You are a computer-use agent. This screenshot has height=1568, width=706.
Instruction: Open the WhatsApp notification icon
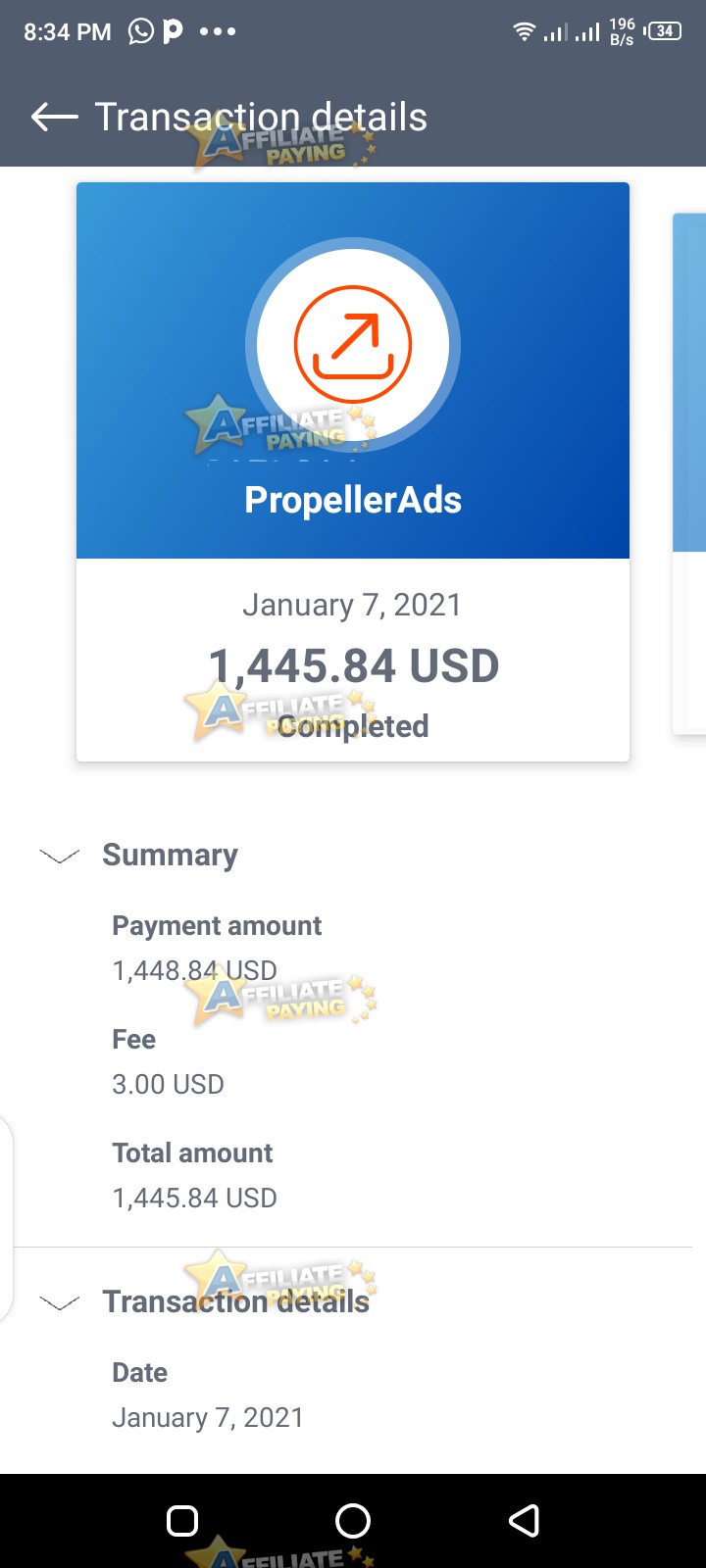click(x=141, y=31)
